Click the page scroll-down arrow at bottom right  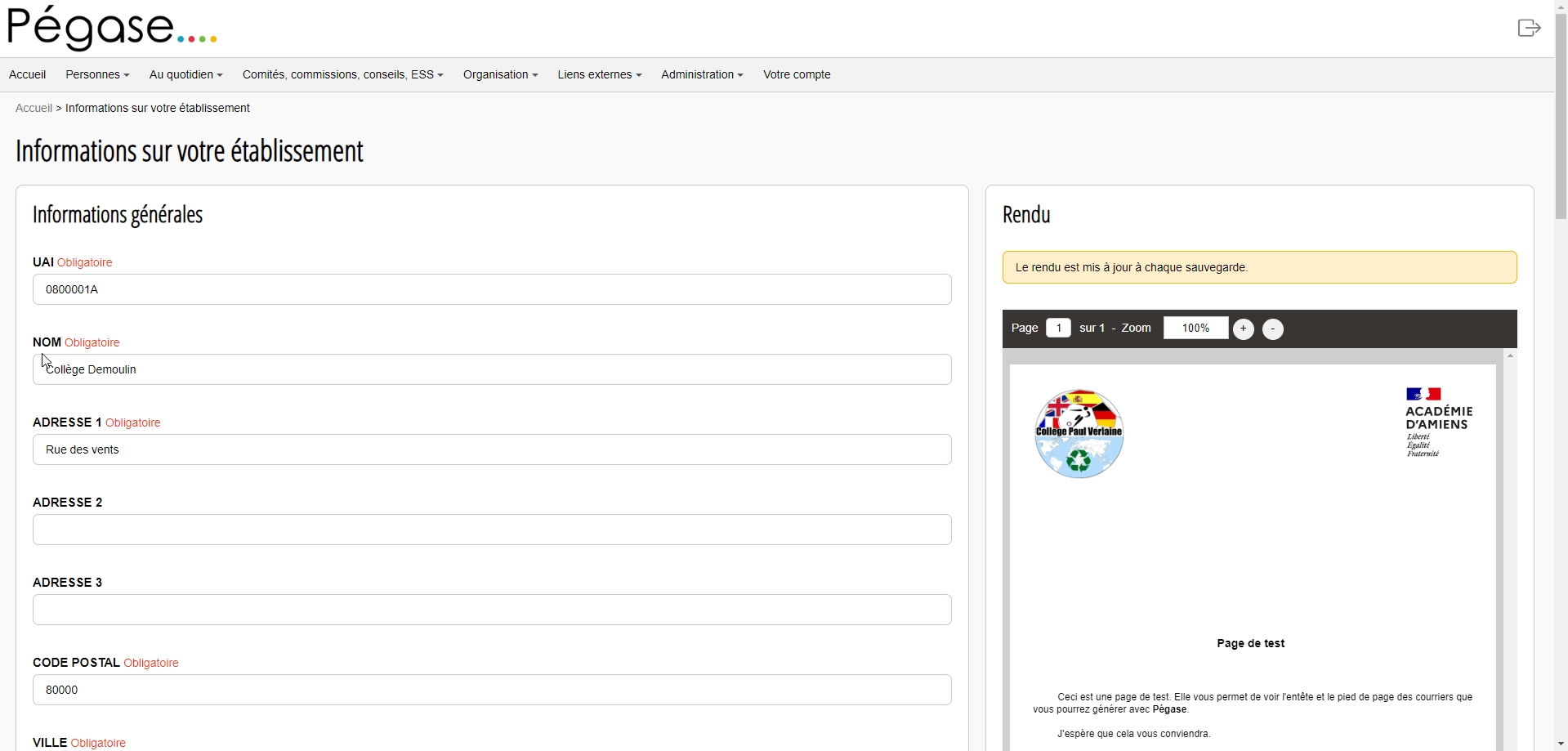pyautogui.click(x=1561, y=744)
